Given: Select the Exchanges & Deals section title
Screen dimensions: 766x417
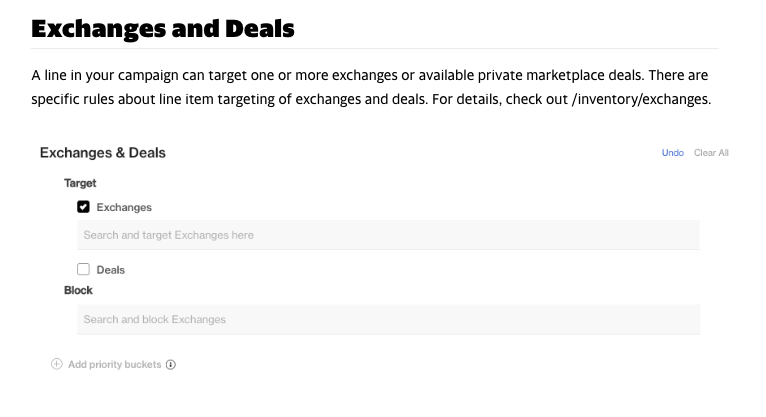Looking at the screenshot, I should coord(103,153).
